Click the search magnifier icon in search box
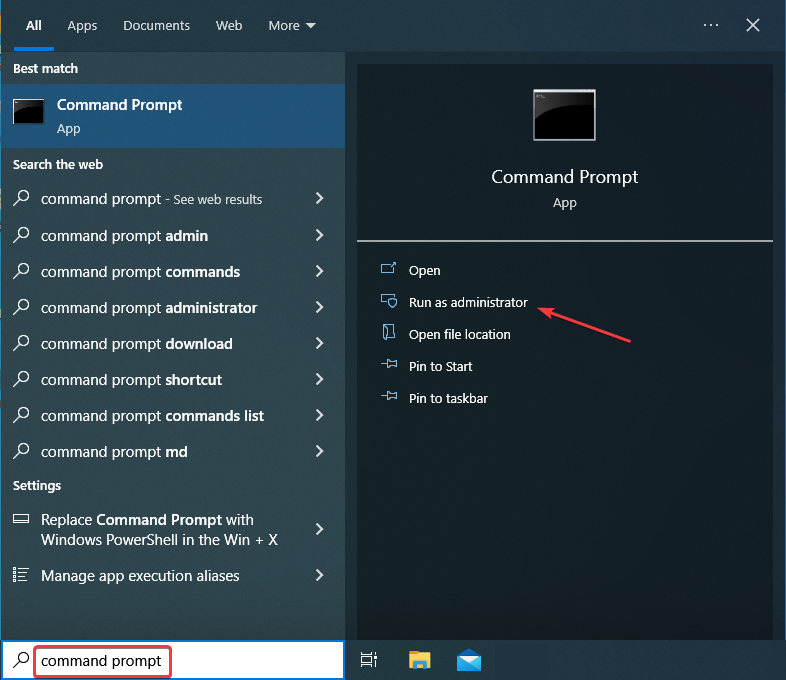The image size is (786, 680). pos(21,661)
